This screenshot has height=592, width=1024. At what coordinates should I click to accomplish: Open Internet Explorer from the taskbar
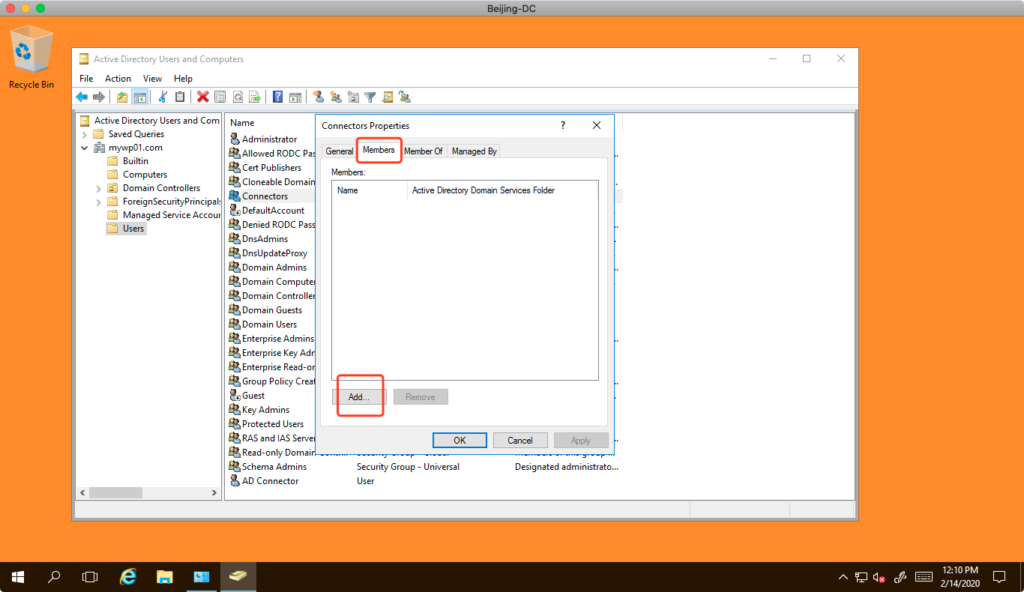click(128, 577)
